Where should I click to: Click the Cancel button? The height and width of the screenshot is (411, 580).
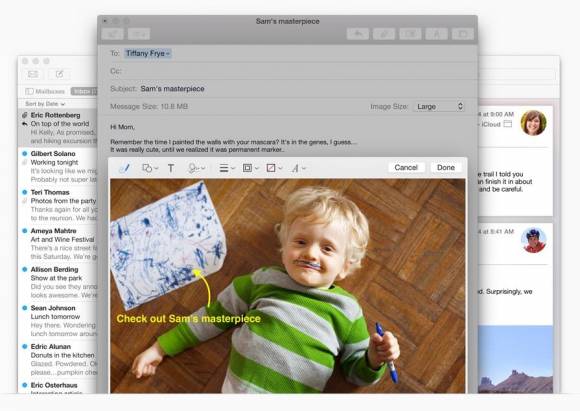[406, 167]
